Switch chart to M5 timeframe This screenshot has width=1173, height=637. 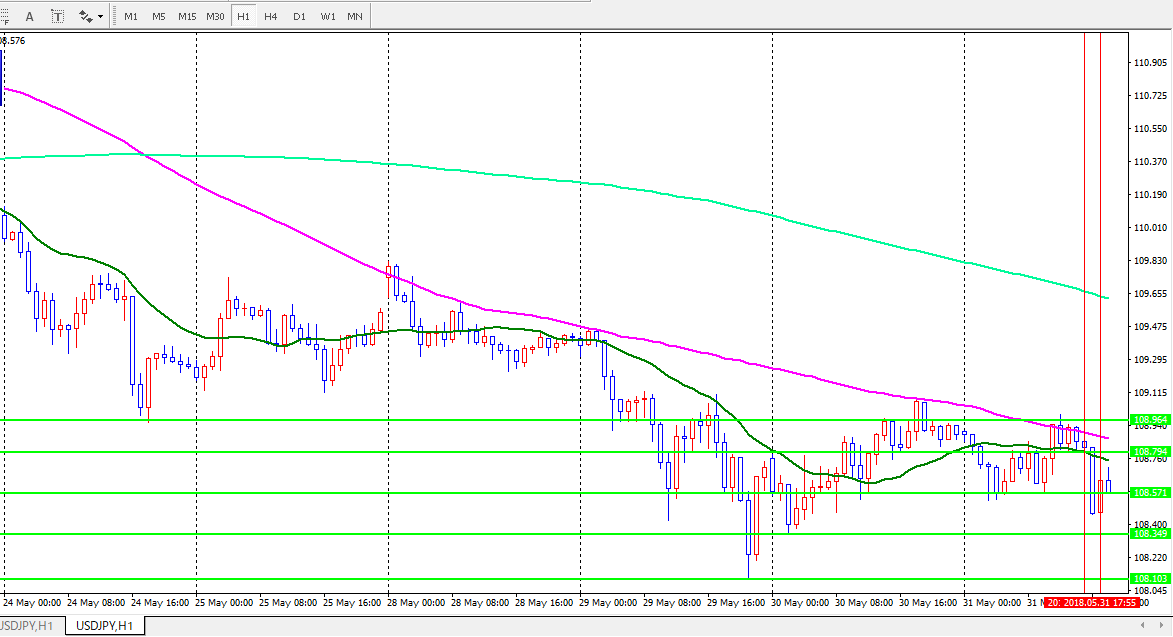[x=159, y=16]
